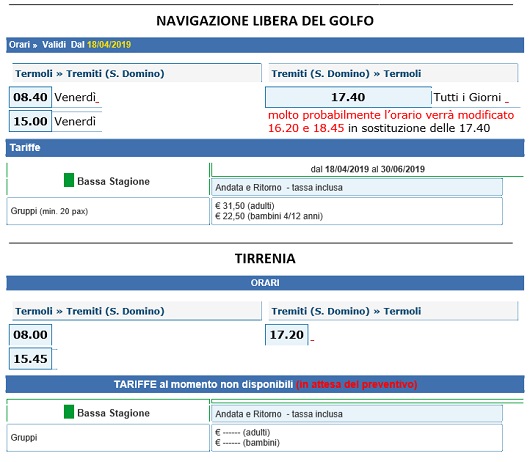Click the 15.00 Venerdì departure time
This screenshot has height=462, width=530.
[x=30, y=121]
